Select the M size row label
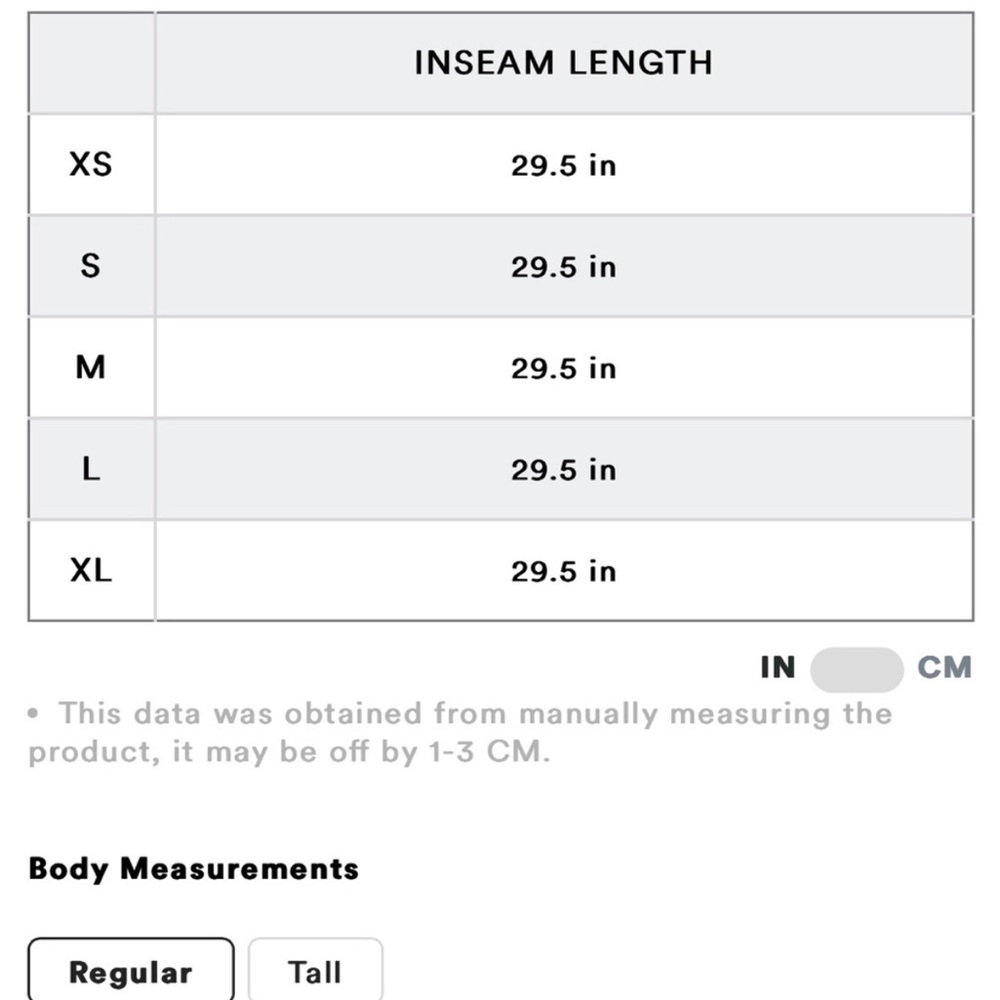The height and width of the screenshot is (1000, 1000). pyautogui.click(x=91, y=367)
